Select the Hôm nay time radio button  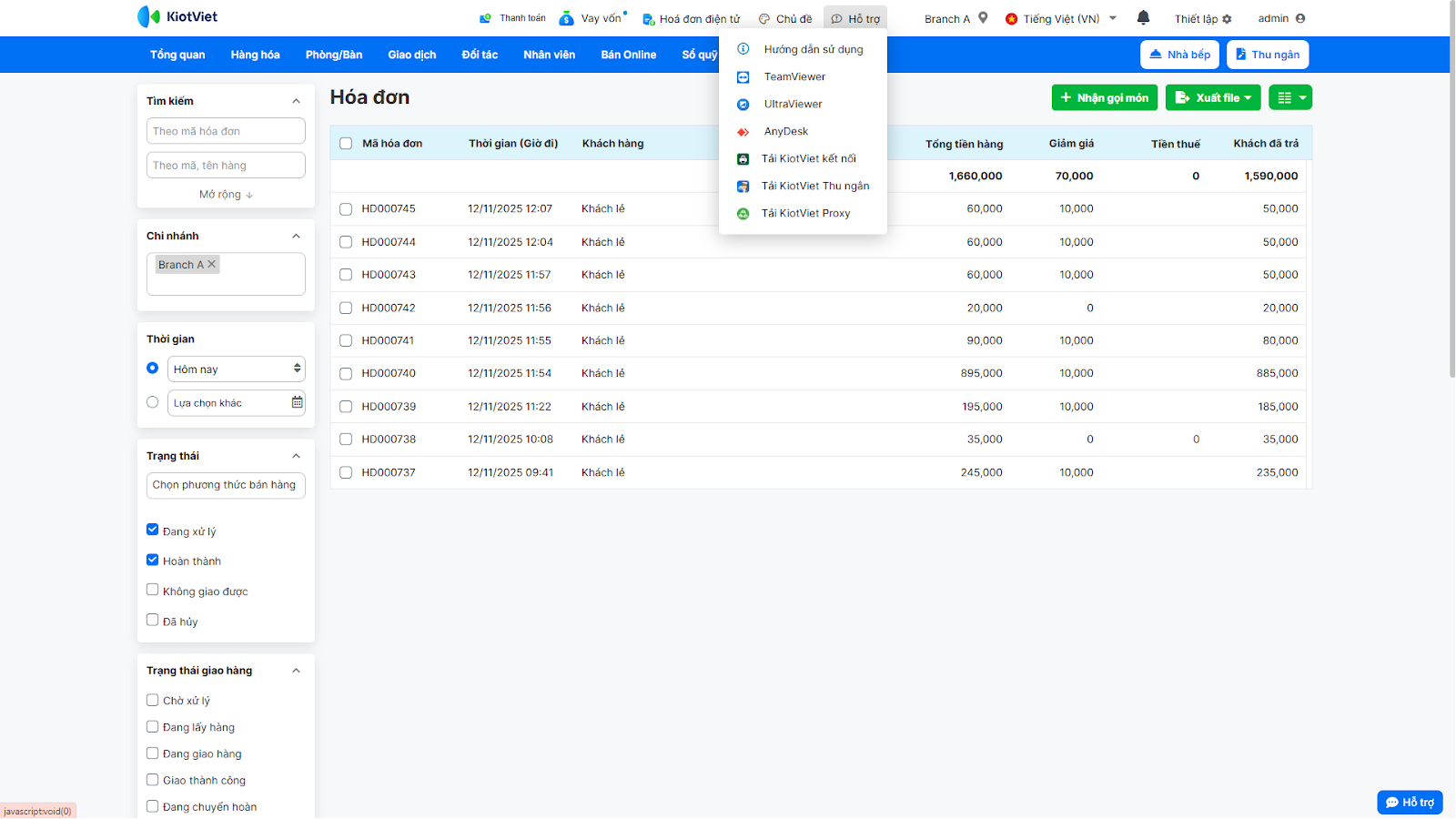click(153, 368)
